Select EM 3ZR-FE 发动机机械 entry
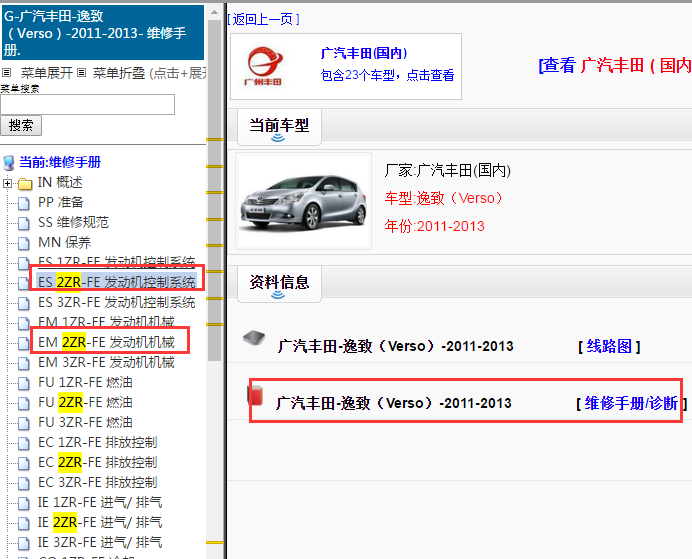The height and width of the screenshot is (559, 692). tap(106, 362)
